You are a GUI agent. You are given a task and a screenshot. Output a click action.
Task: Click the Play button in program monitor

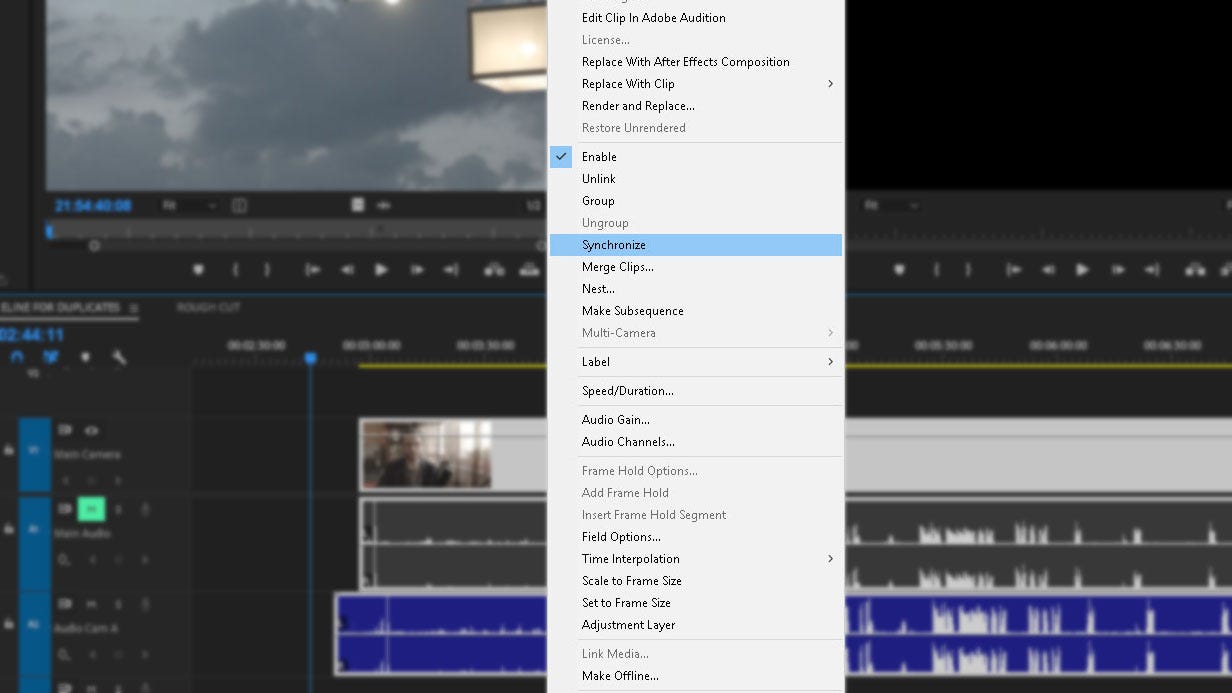pyautogui.click(x=384, y=269)
